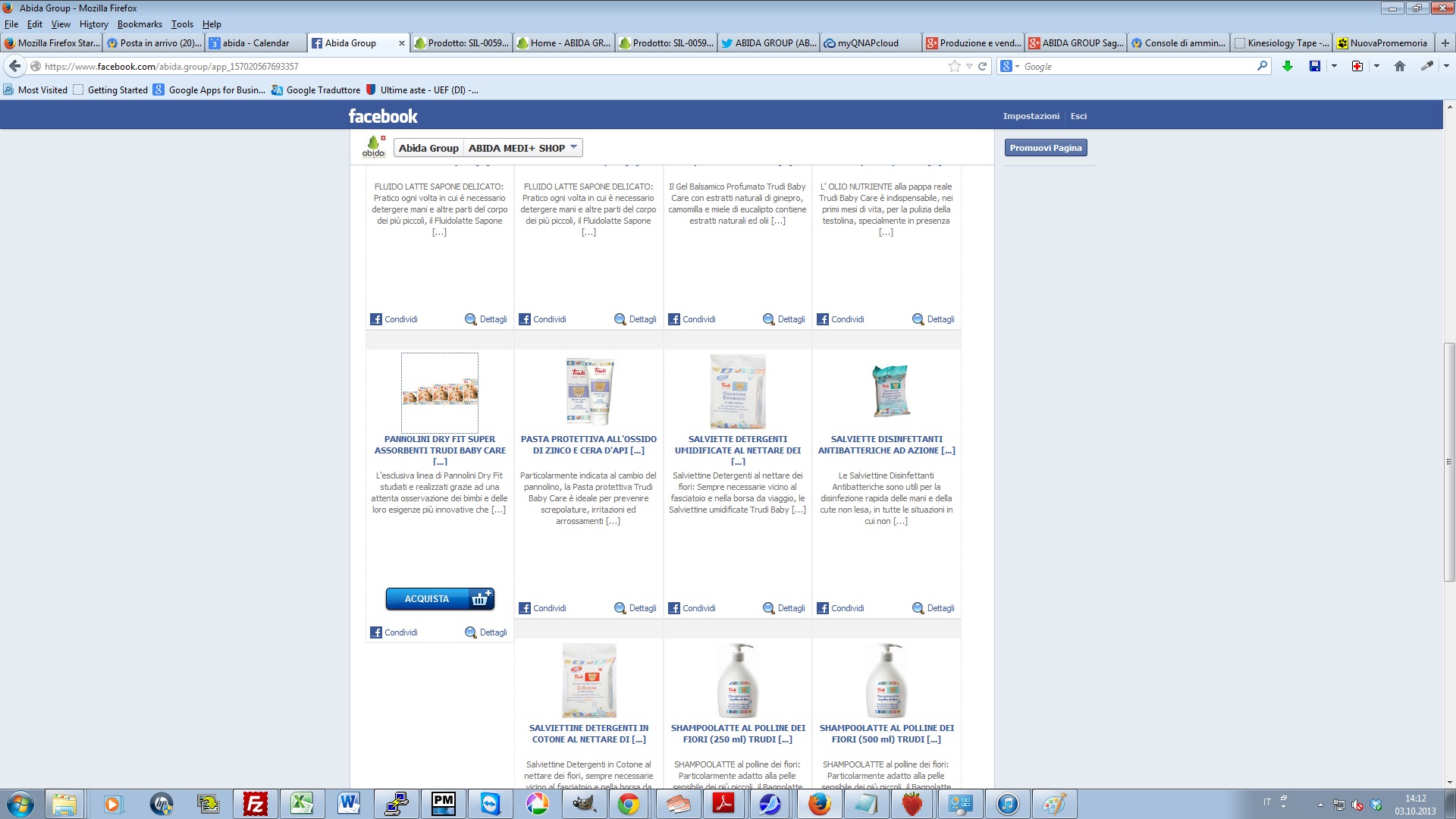Click the red cross toolbar icon

(x=1357, y=66)
